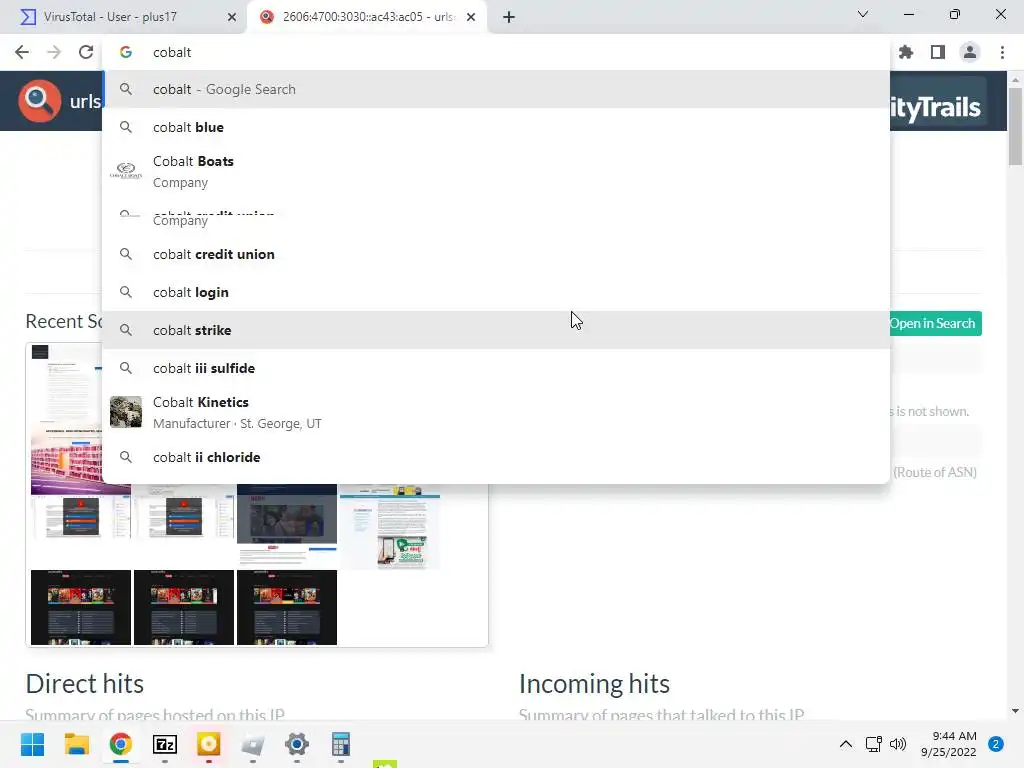Pick the 'cobalt login' suggestion

click(496, 293)
